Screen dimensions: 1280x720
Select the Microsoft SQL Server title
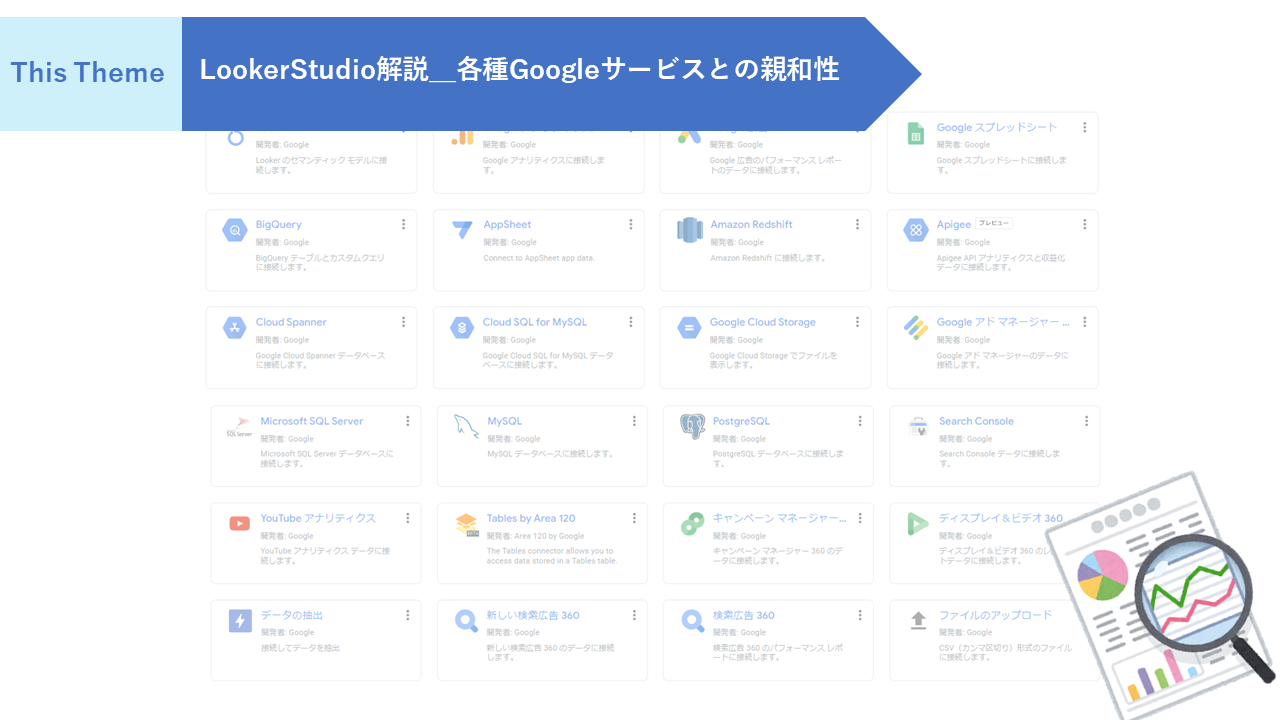pos(312,421)
